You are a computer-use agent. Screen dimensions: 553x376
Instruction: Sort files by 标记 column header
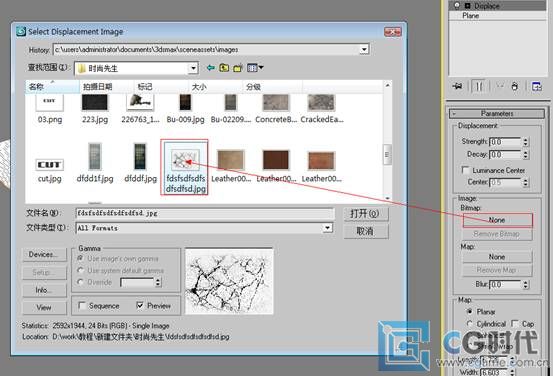[x=161, y=86]
